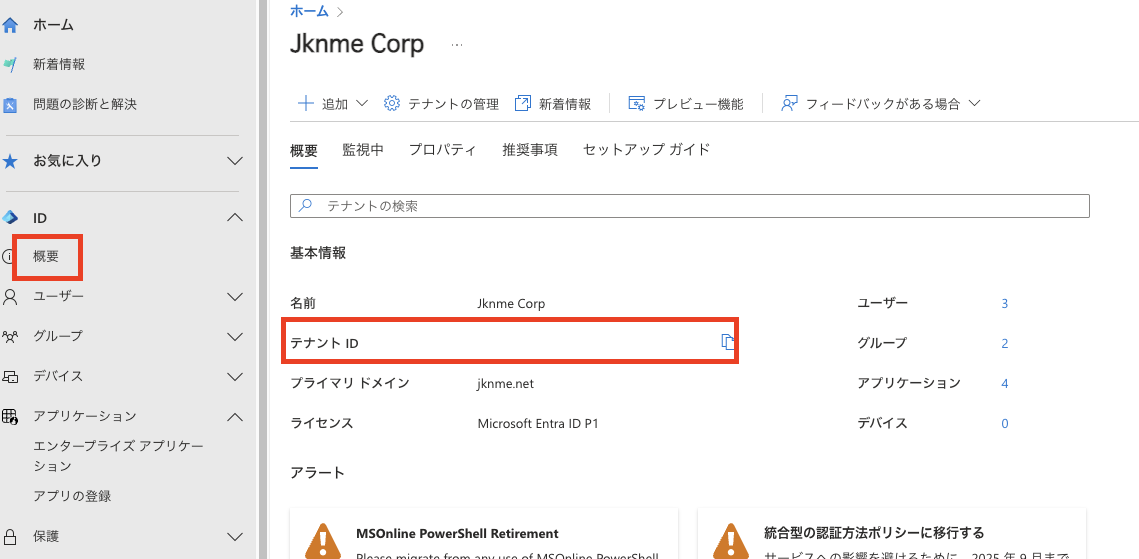Click the ホーム breadcrumb link
The width and height of the screenshot is (1139, 559).
coord(309,11)
